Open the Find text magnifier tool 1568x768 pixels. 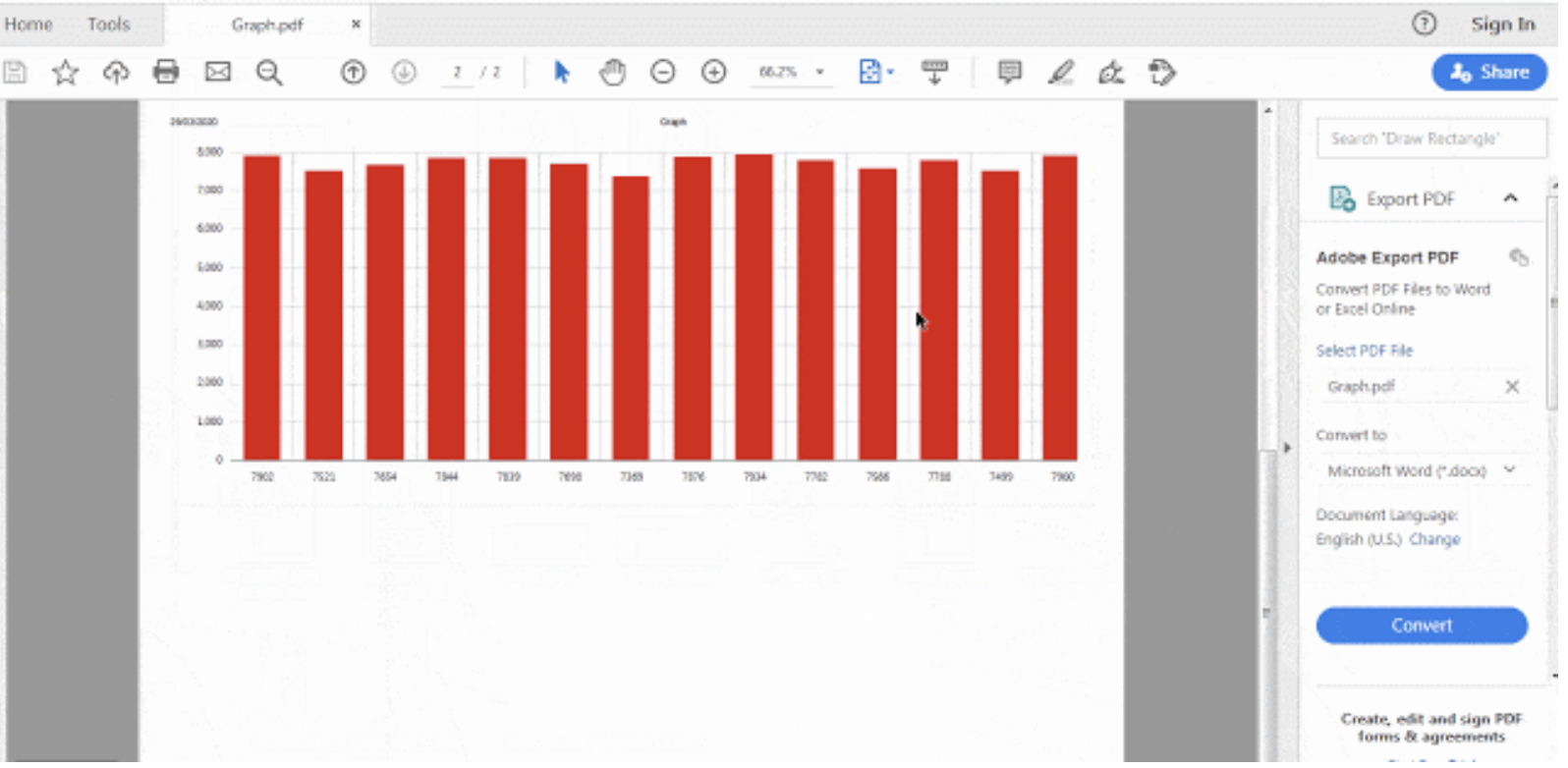tap(269, 73)
